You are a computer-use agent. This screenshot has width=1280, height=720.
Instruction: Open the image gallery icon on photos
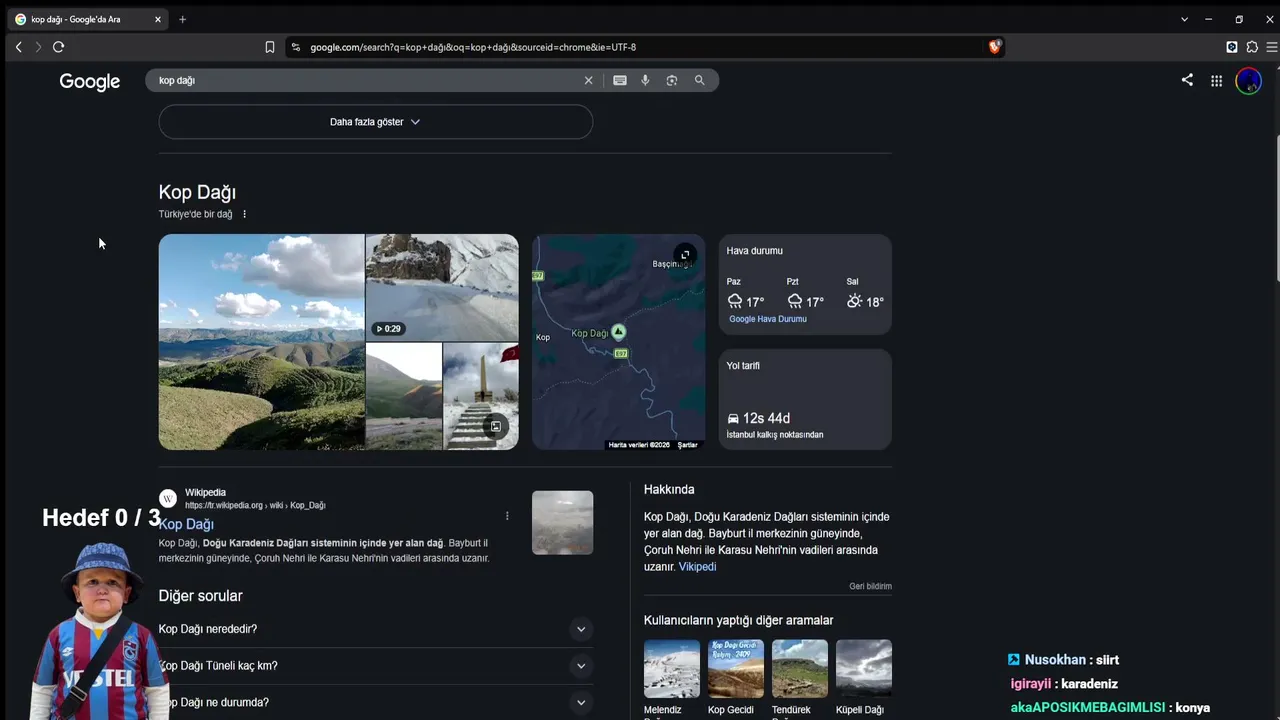click(x=495, y=427)
